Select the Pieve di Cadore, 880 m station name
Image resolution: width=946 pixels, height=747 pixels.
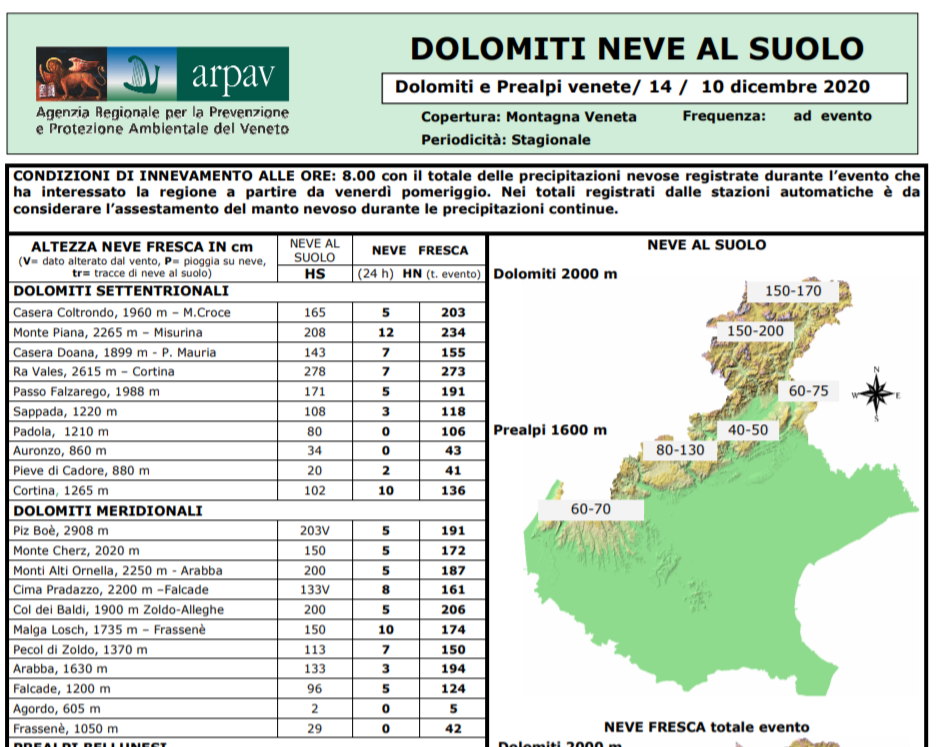tap(81, 471)
